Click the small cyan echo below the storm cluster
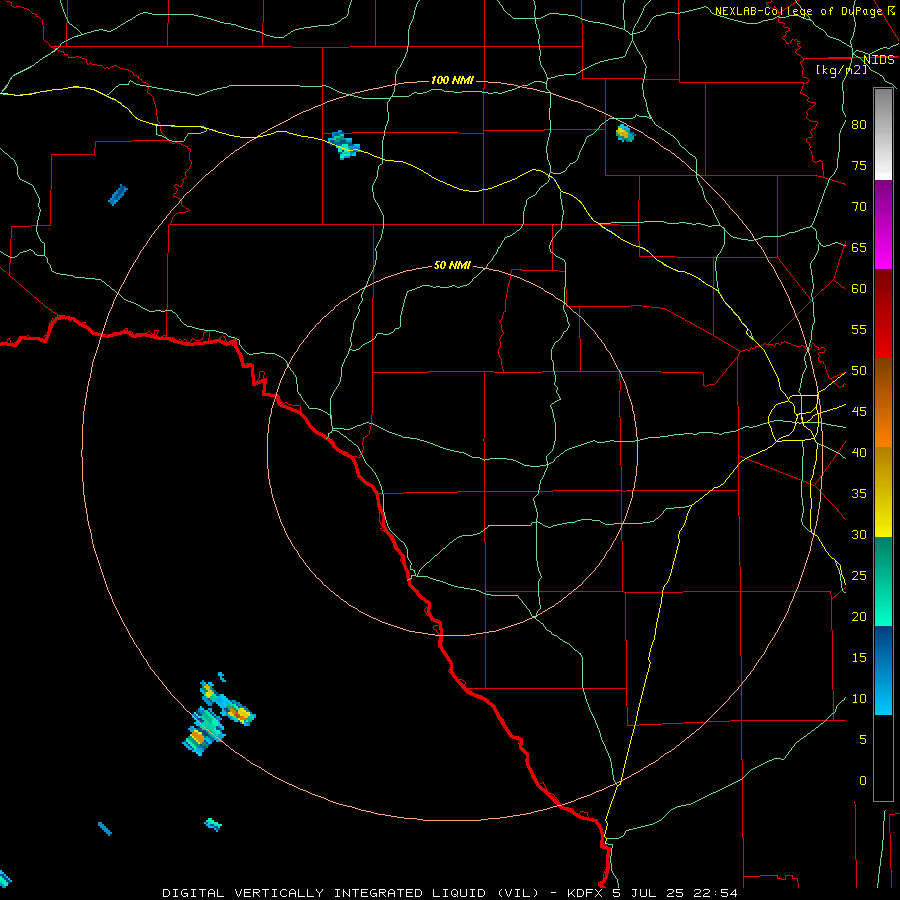The height and width of the screenshot is (900, 900). 213,824
